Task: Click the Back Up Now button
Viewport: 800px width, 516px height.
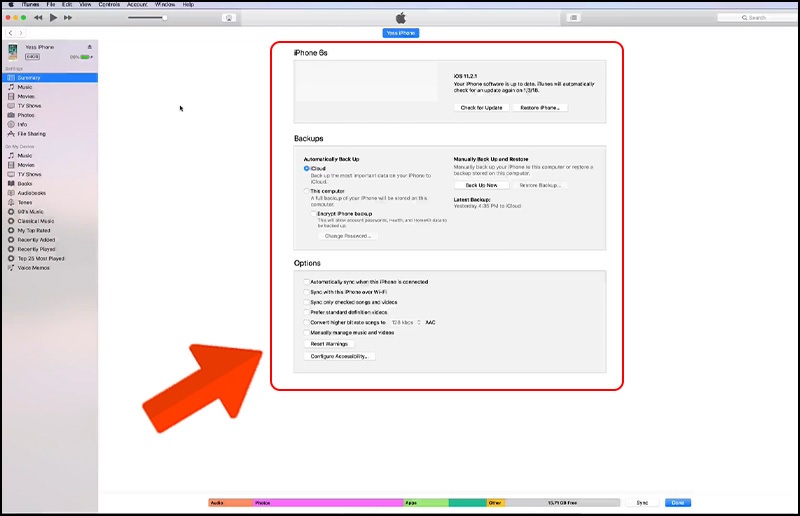Action: [481, 185]
